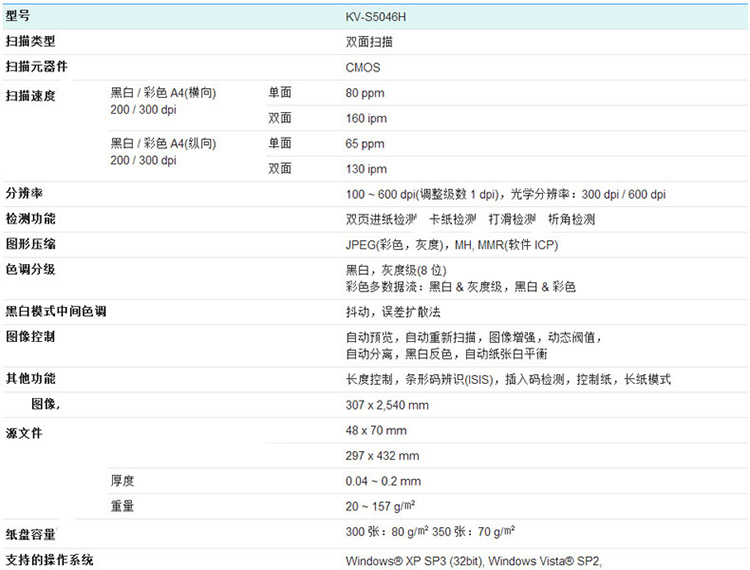Click the 160 ipm duplex speed
This screenshot has width=750, height=570.
pyautogui.click(x=366, y=118)
